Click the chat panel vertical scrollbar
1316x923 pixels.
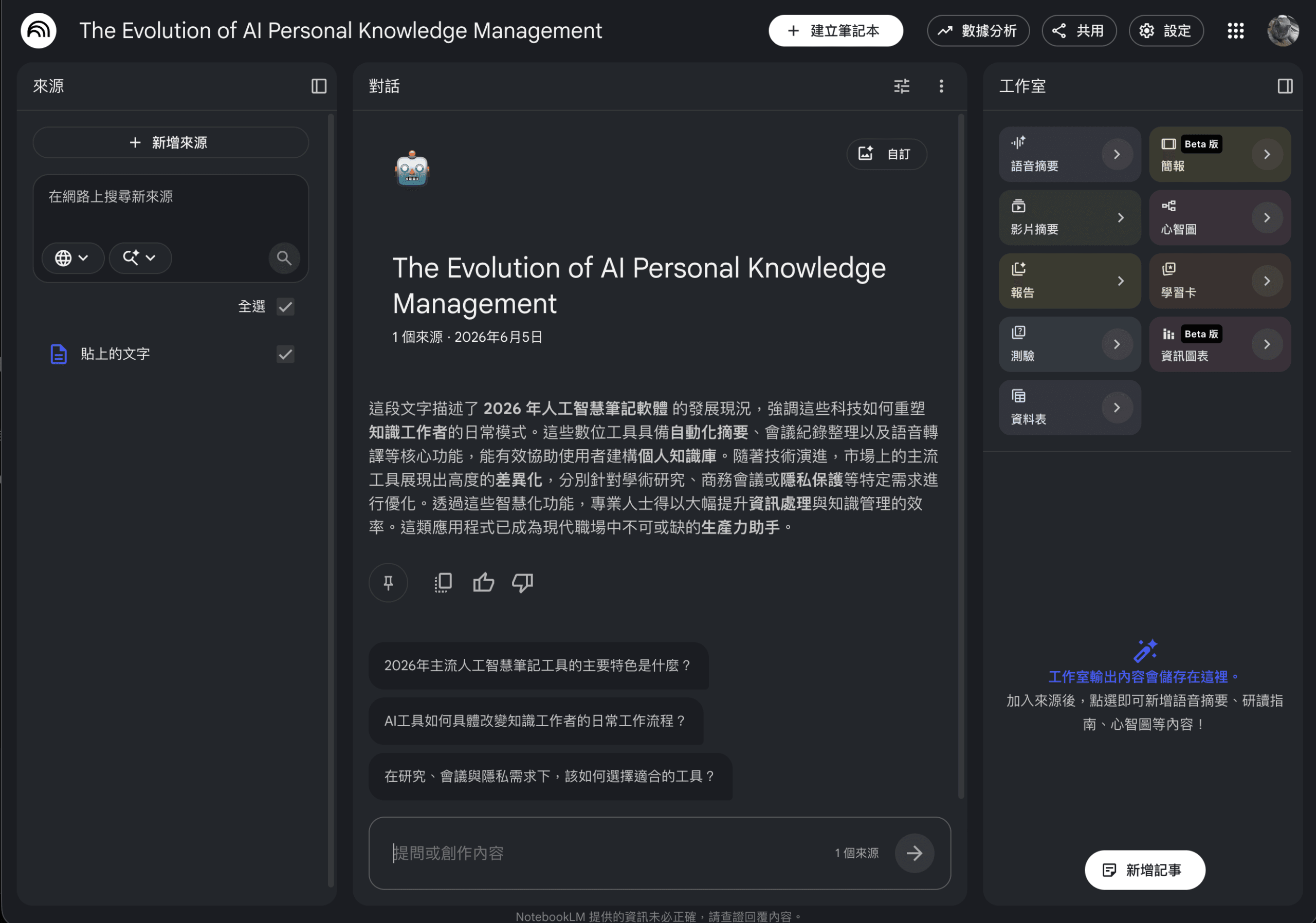961,455
